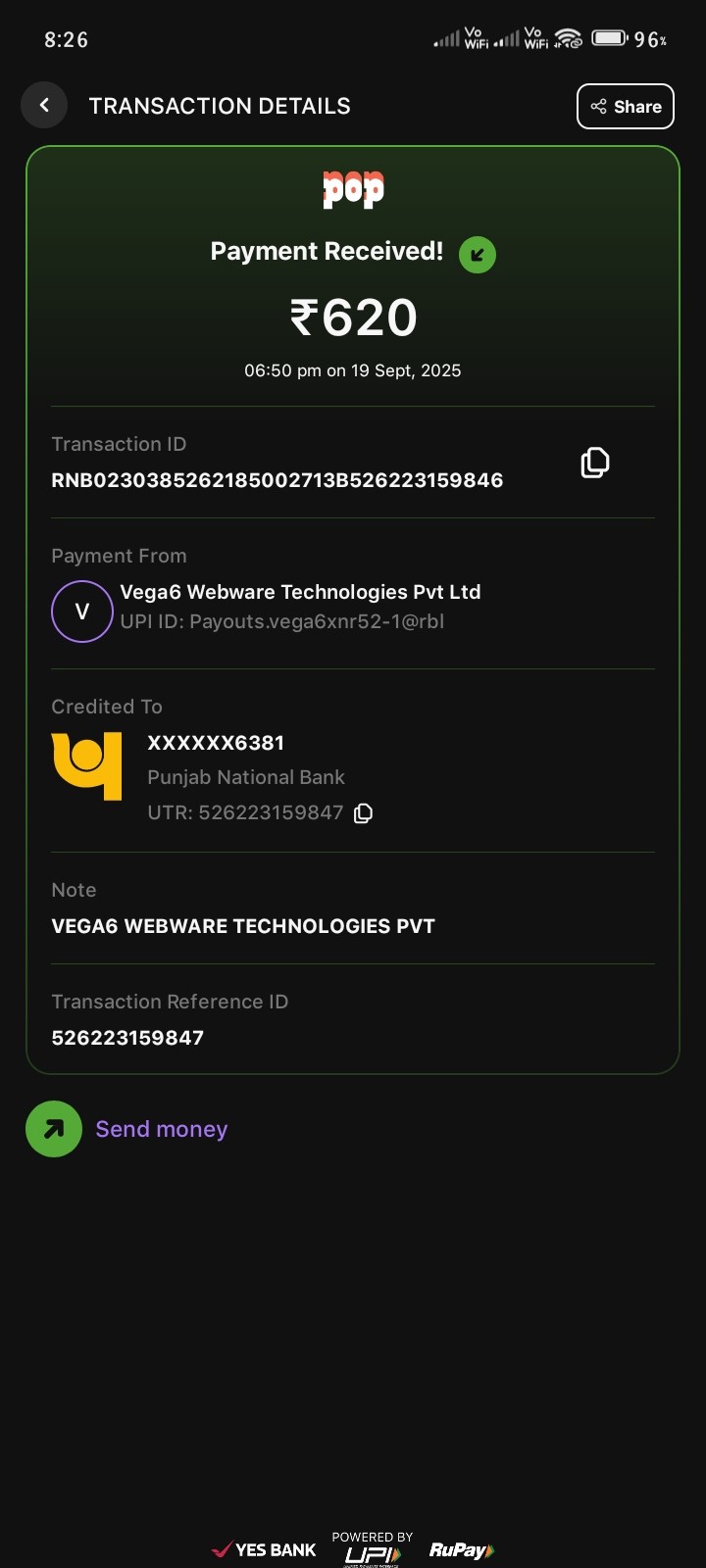Tap the masked account number XXXXXX6381
This screenshot has width=706, height=1568.
(x=216, y=743)
